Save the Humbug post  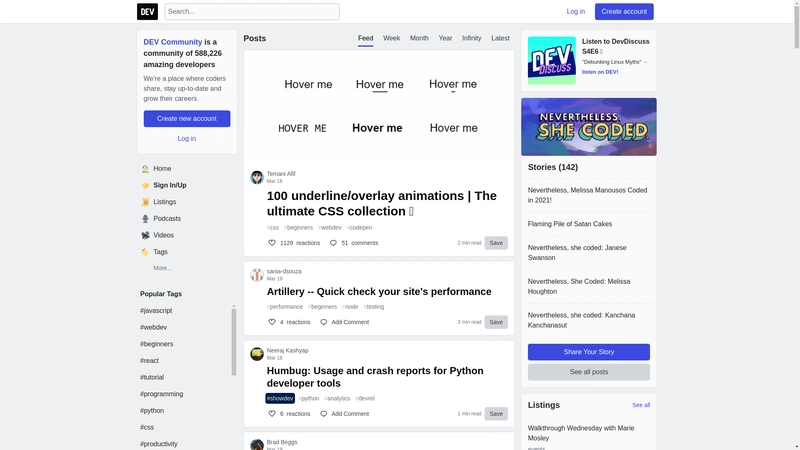click(x=496, y=414)
